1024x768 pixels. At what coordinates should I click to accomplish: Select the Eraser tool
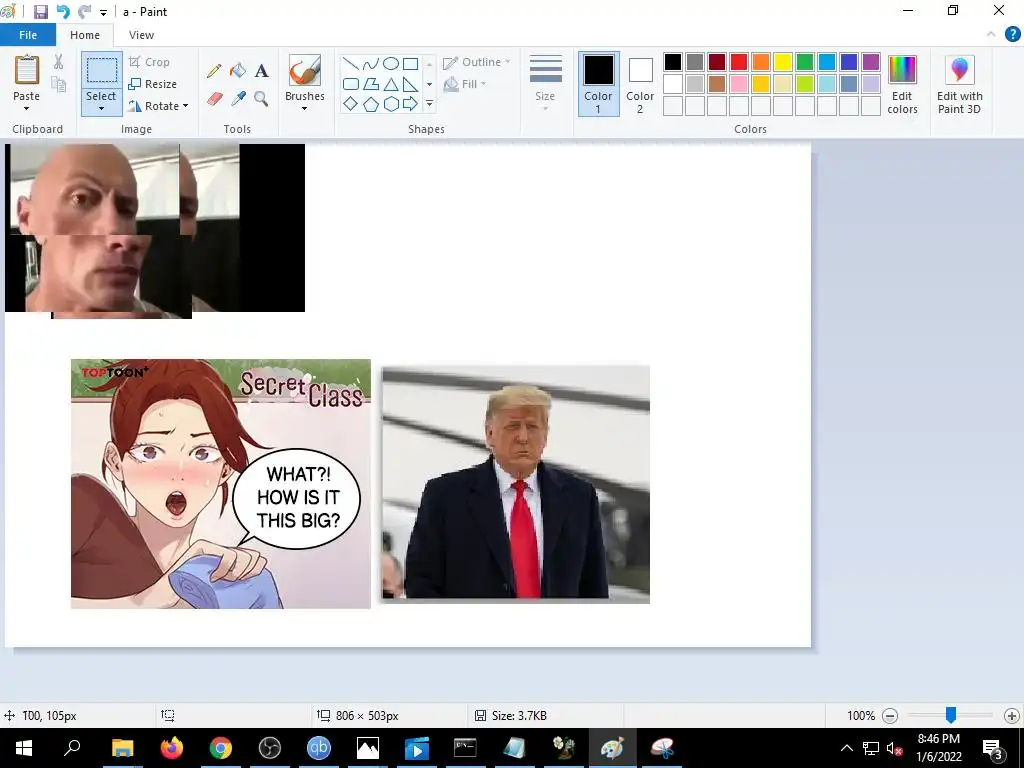pos(215,99)
